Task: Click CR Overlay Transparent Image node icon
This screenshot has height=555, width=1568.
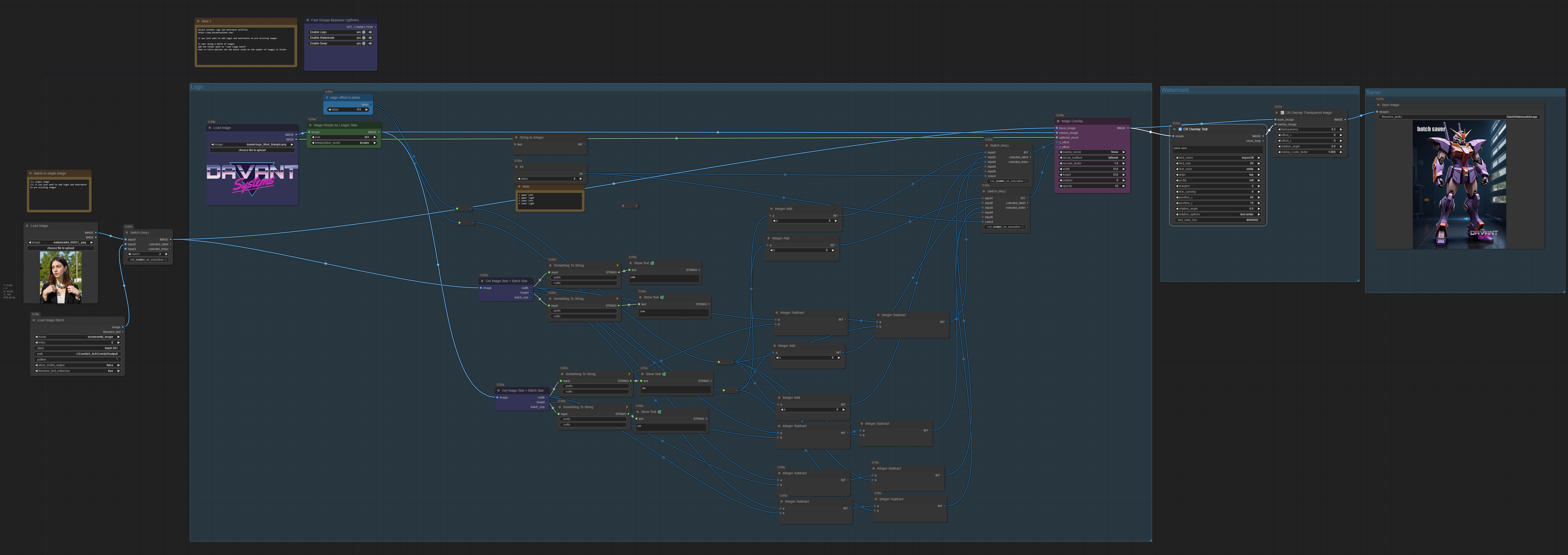Action: (x=1282, y=113)
